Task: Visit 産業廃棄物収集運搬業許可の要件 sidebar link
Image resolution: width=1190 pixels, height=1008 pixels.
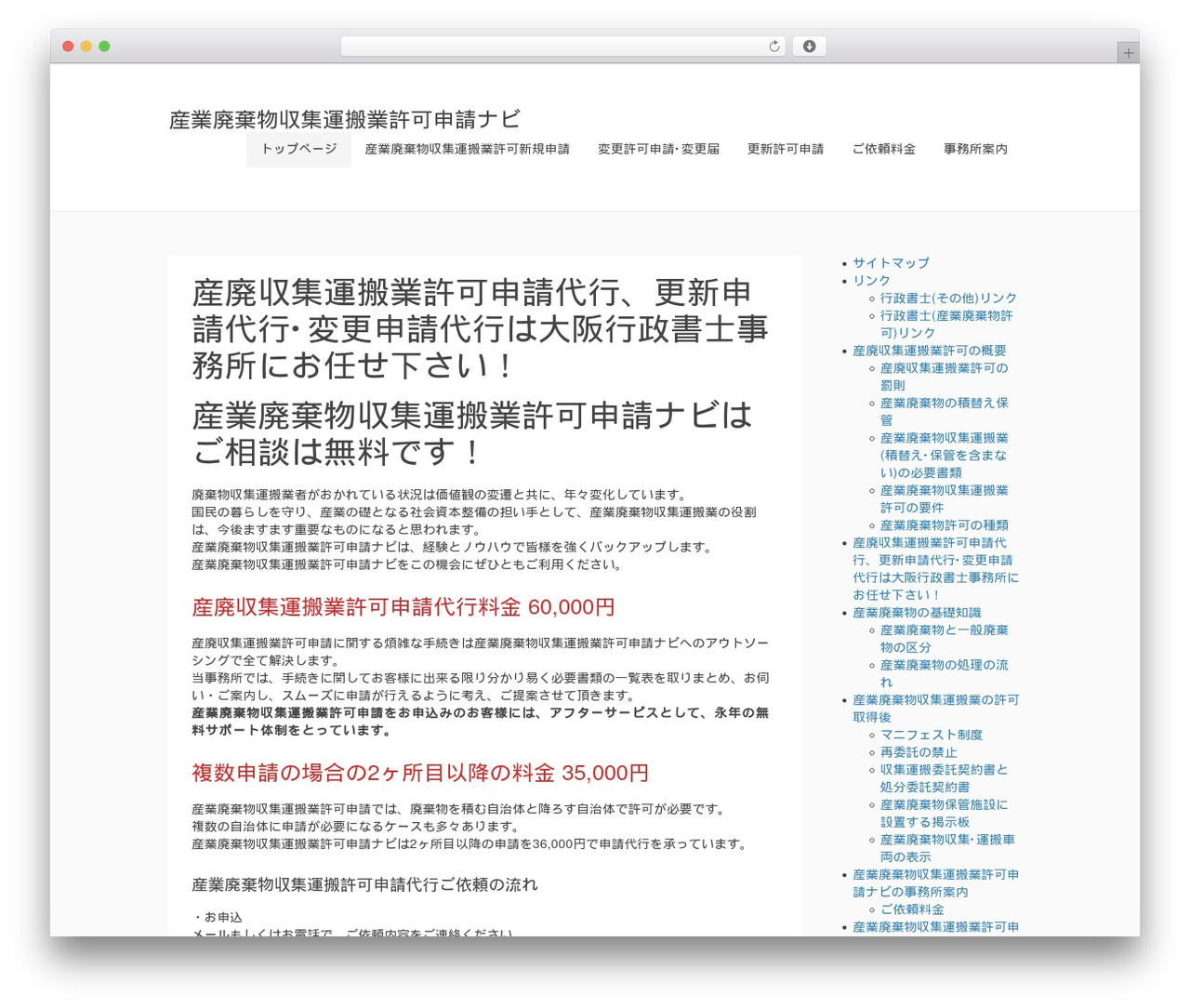Action: [x=945, y=498]
